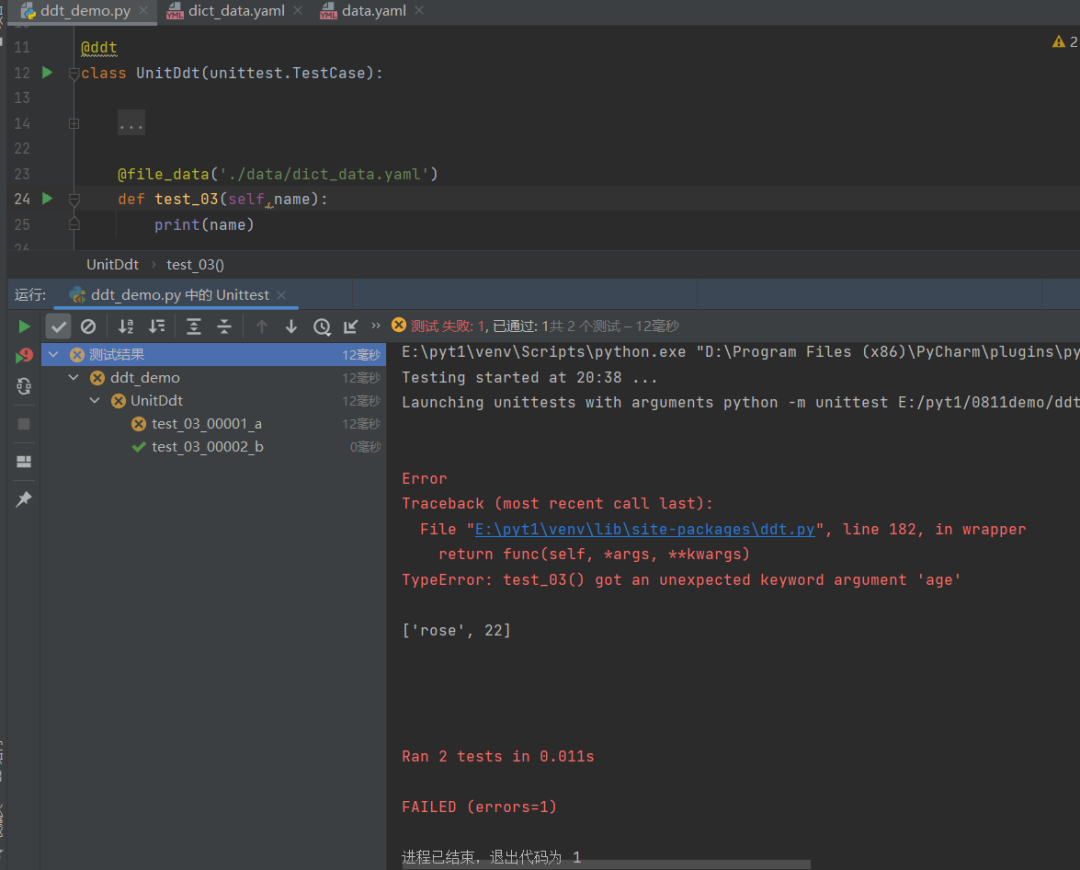Toggle Show Ignored tests button
This screenshot has width=1080, height=870.
click(88, 326)
